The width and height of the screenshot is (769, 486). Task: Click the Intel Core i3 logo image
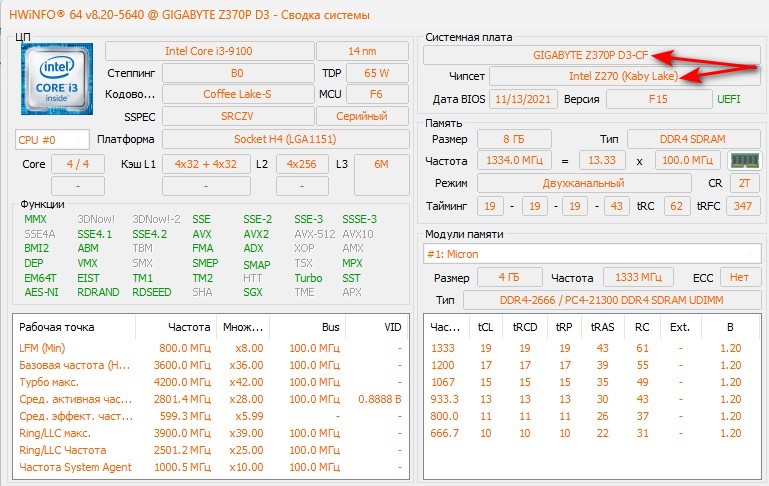tap(57, 78)
